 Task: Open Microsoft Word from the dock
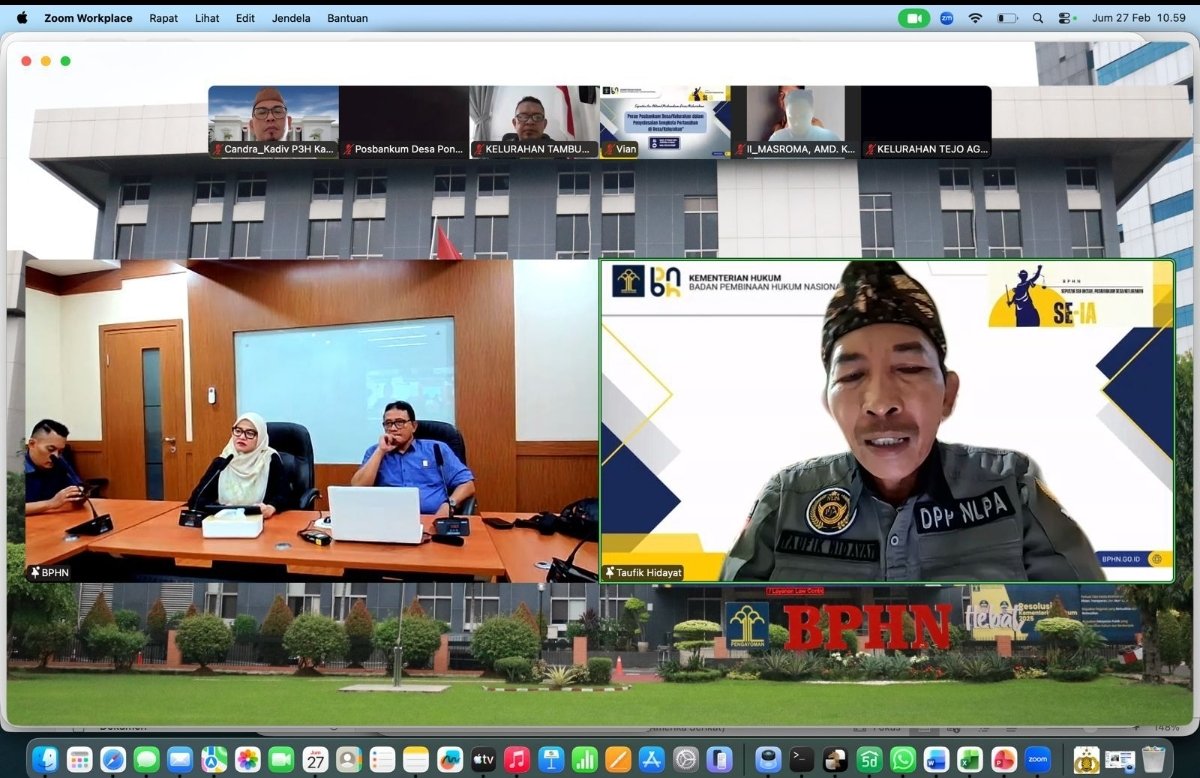pos(937,759)
